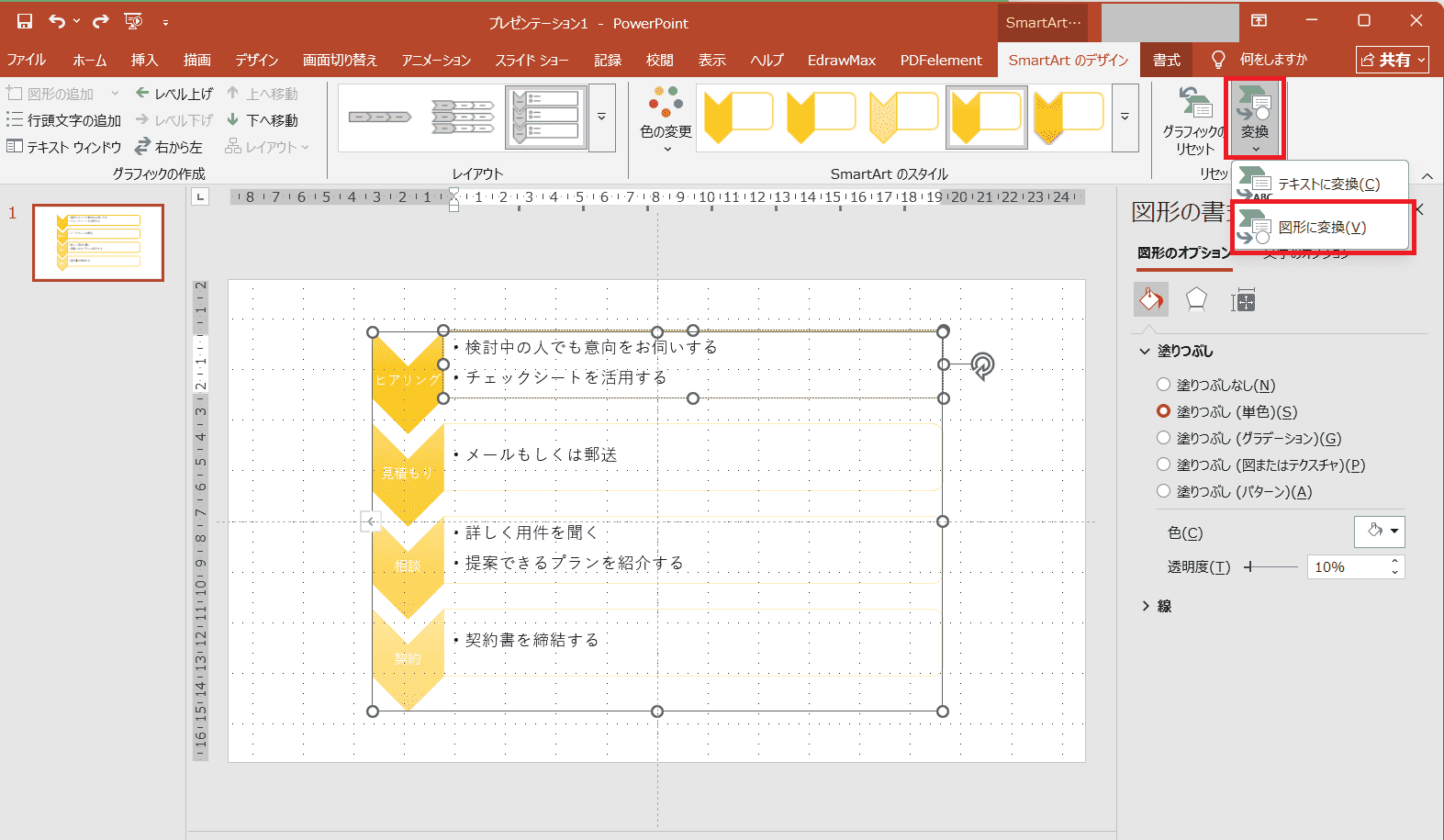Image resolution: width=1444 pixels, height=840 pixels.
Task: Click the 透明度 transparency slider
Action: pos(1270,567)
